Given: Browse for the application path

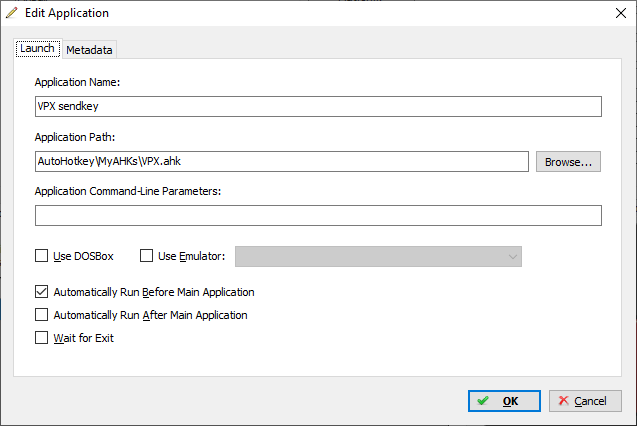Looking at the screenshot, I should tap(568, 162).
